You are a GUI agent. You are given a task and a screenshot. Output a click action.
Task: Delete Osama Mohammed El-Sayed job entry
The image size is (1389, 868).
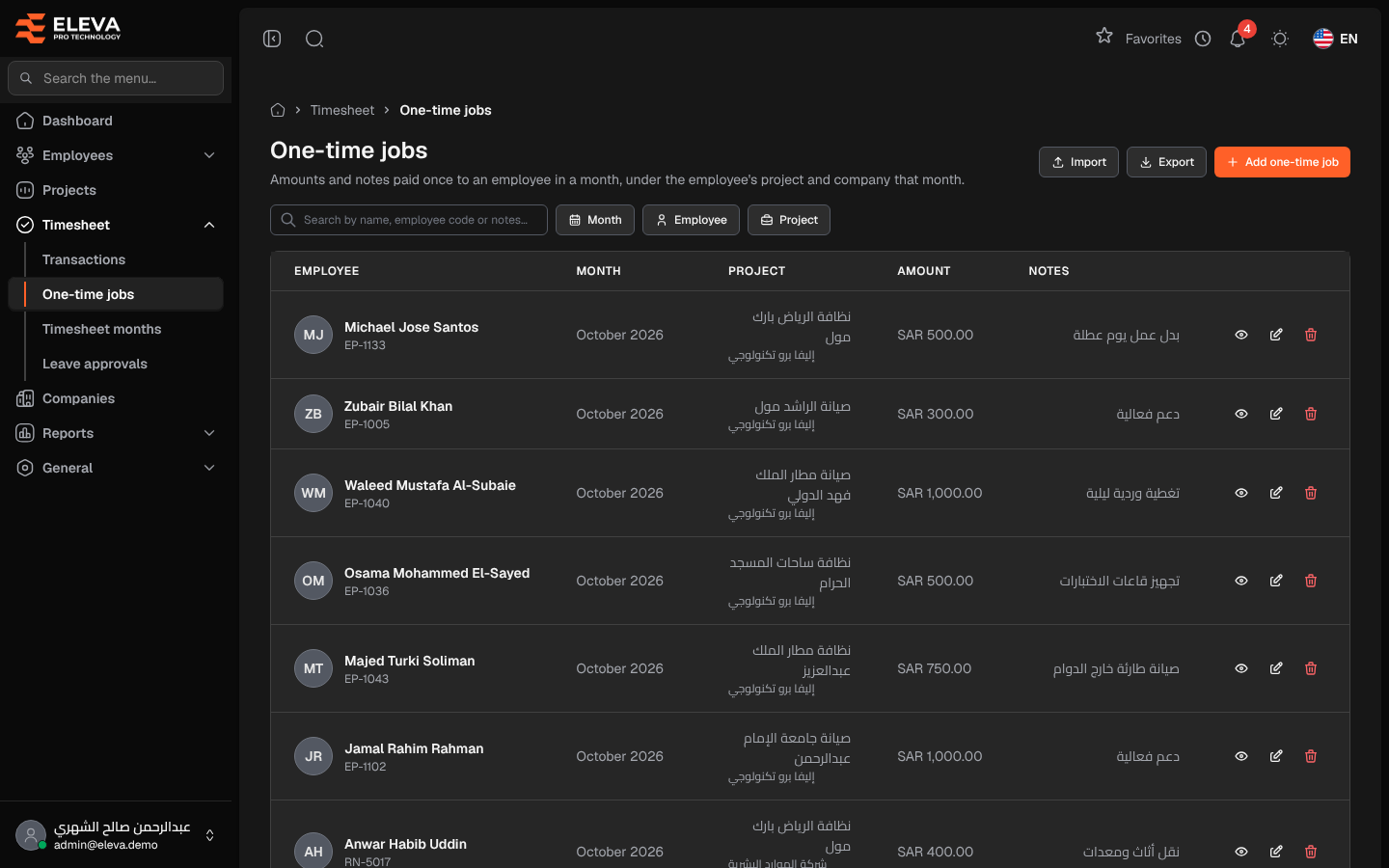(1311, 581)
